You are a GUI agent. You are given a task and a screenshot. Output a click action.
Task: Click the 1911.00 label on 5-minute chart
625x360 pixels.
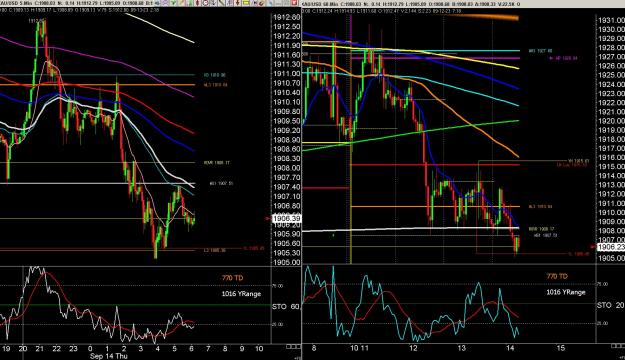(x=286, y=74)
